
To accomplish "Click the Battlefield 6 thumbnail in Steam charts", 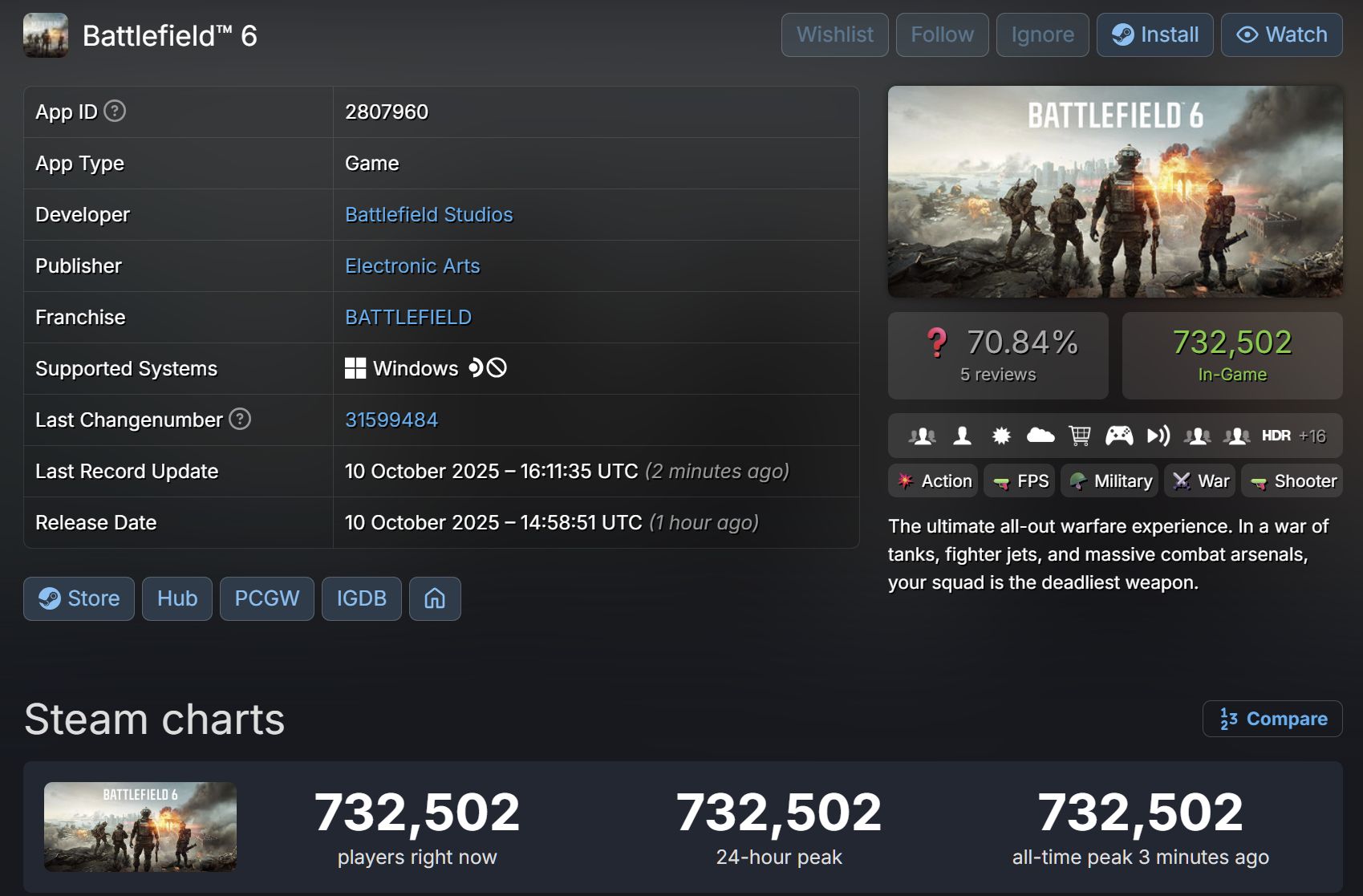I will (140, 827).
